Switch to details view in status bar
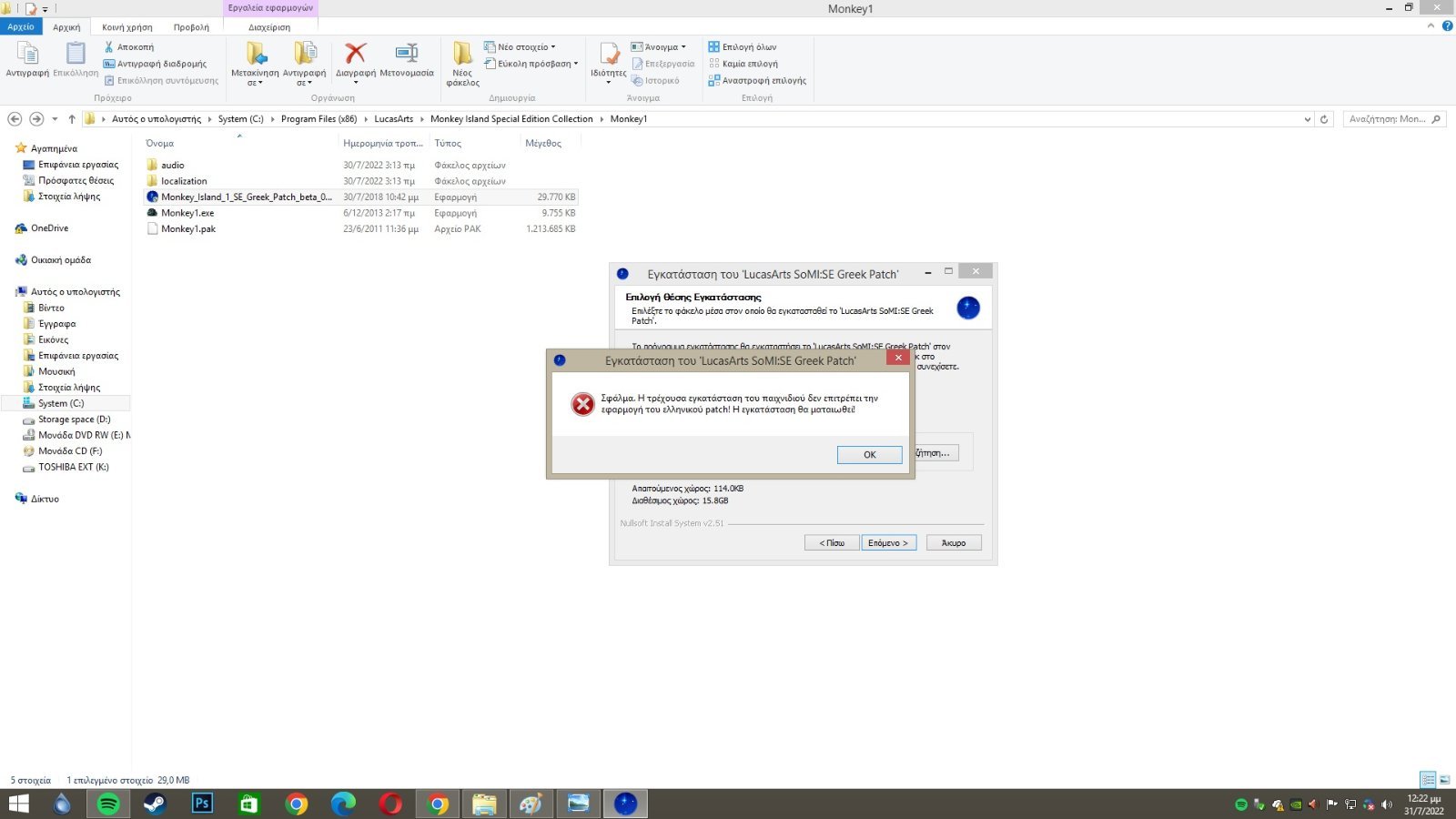The image size is (1456, 819). (1428, 780)
